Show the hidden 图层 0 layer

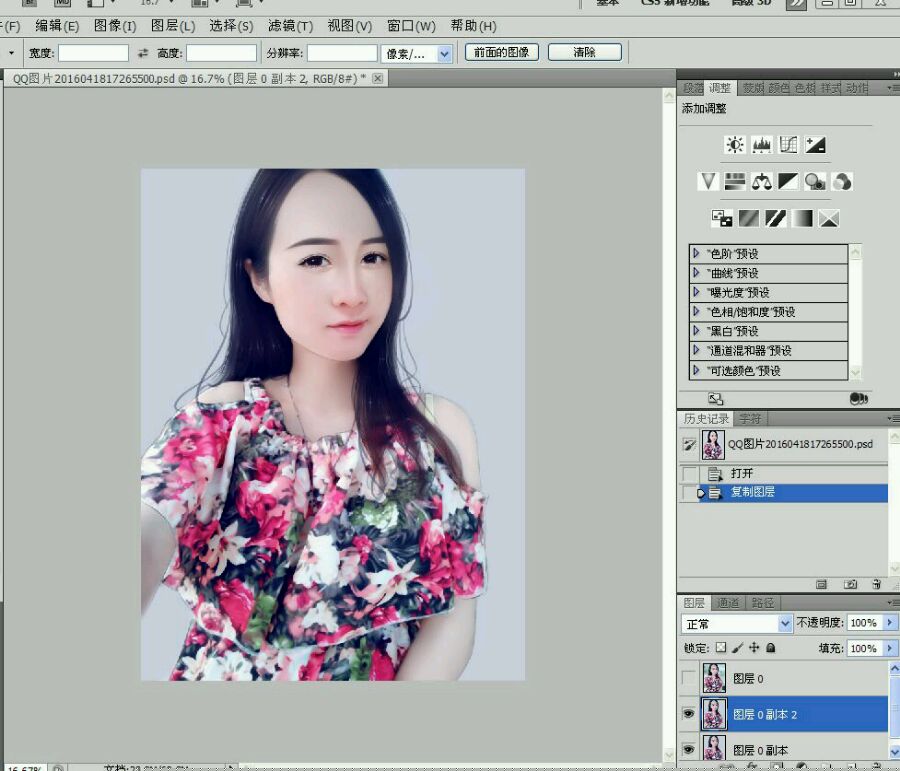688,677
